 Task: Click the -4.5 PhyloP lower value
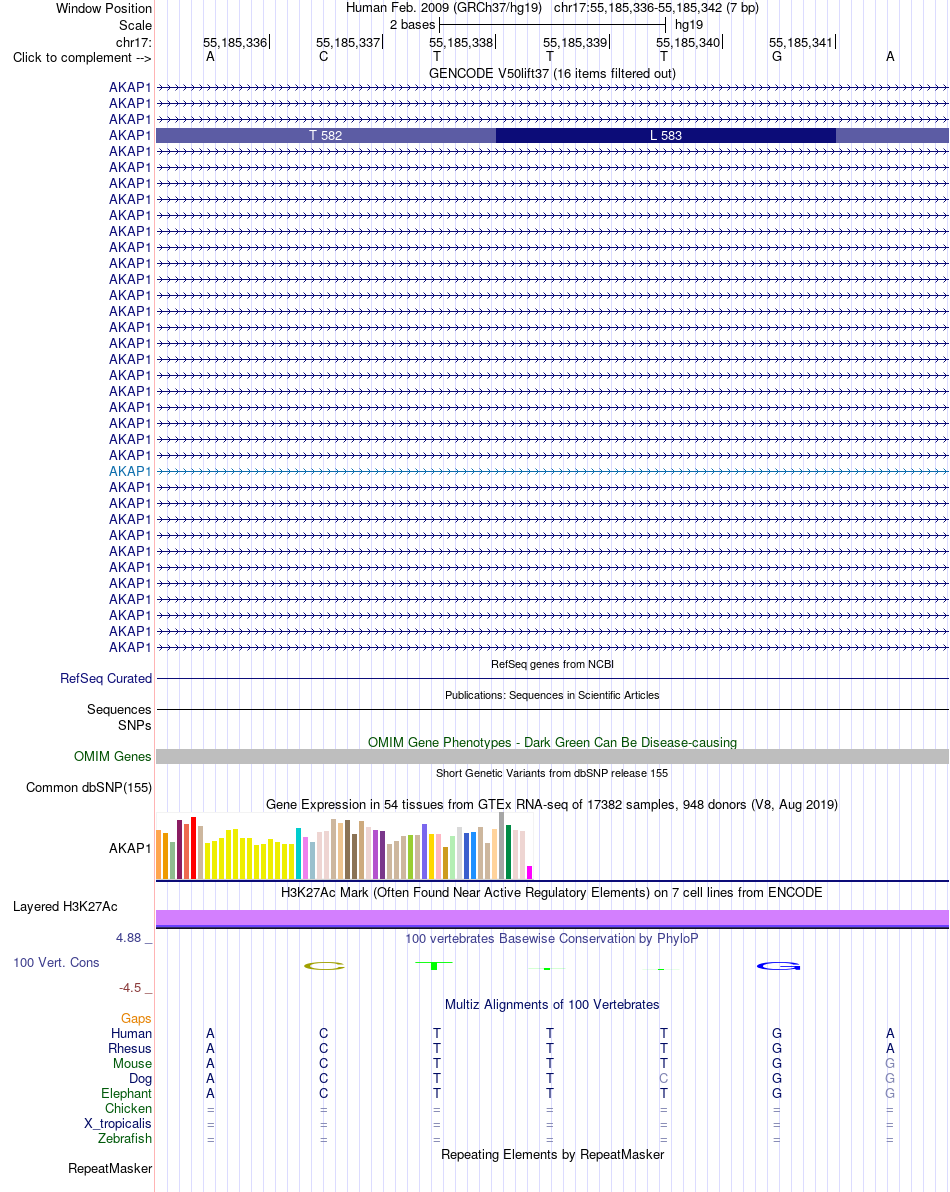[130, 988]
